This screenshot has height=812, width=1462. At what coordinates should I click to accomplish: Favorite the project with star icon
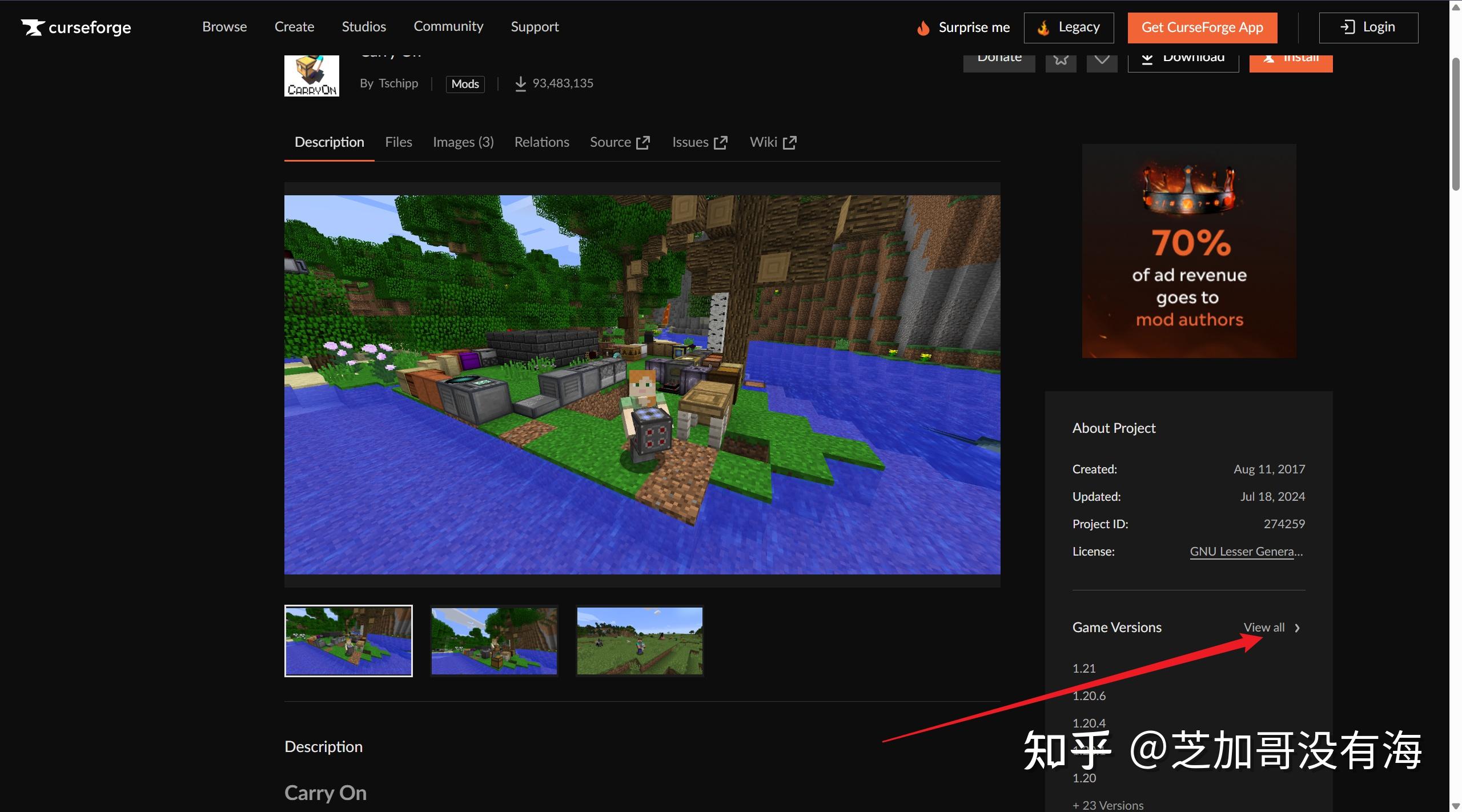[x=1061, y=63]
